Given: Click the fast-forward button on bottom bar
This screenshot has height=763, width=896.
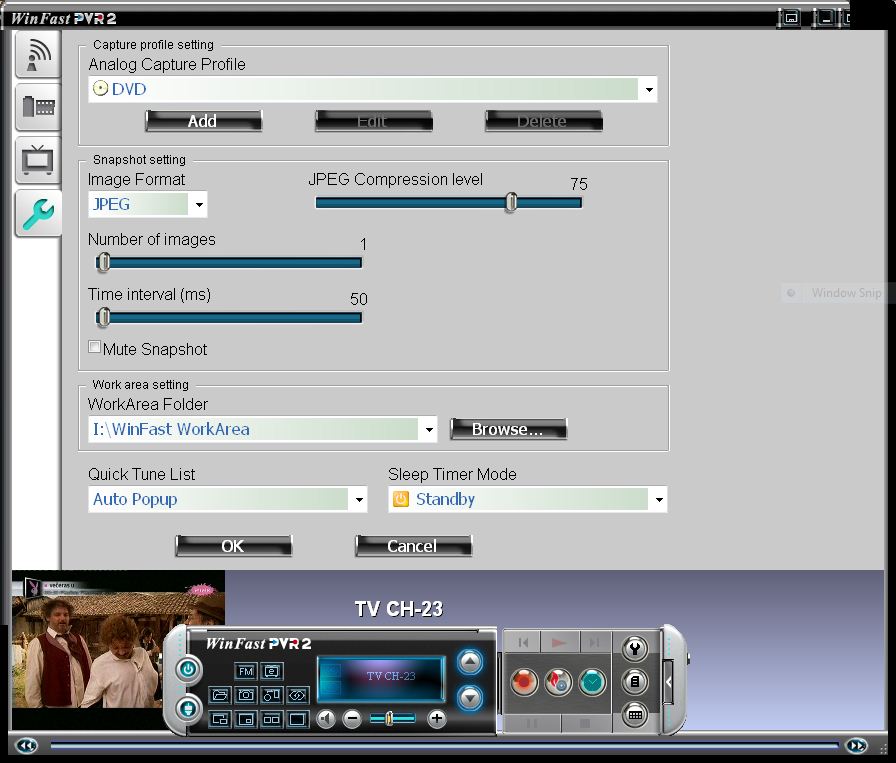Looking at the screenshot, I should 856,745.
